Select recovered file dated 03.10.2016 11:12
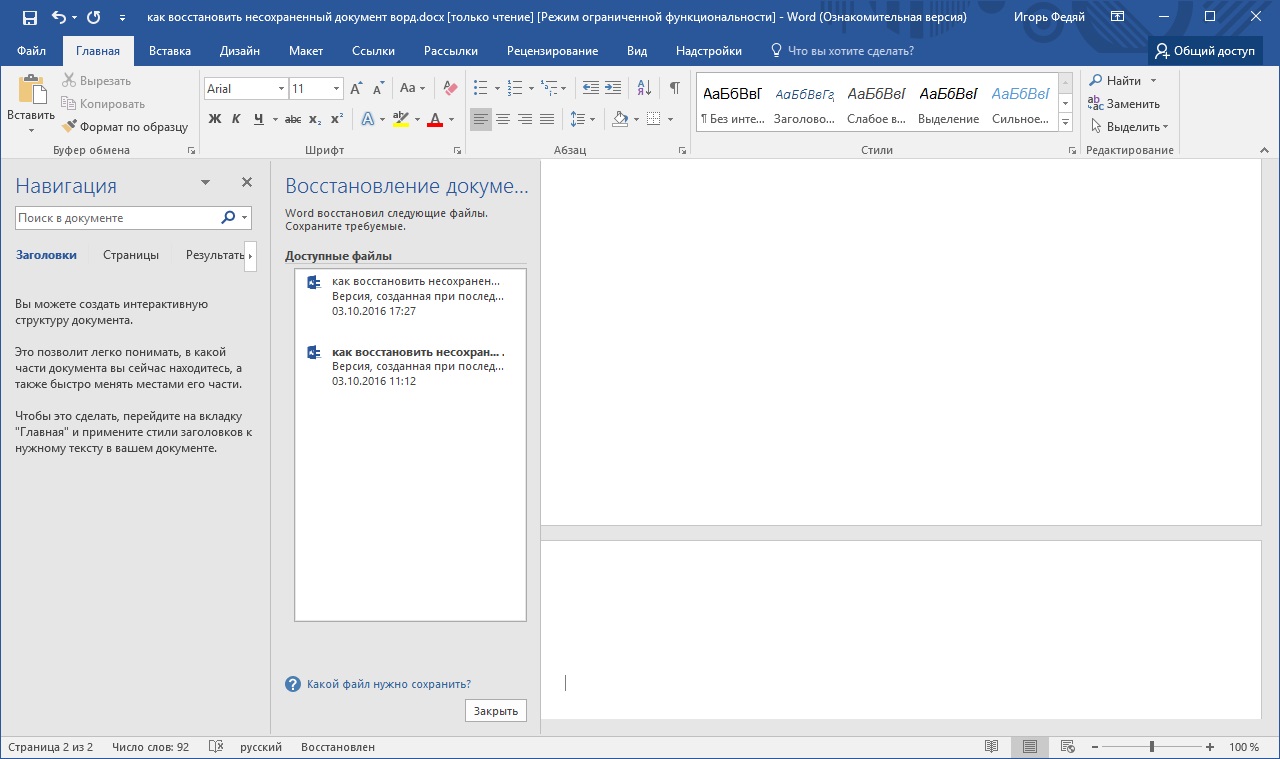The height and width of the screenshot is (759, 1280). (x=410, y=366)
